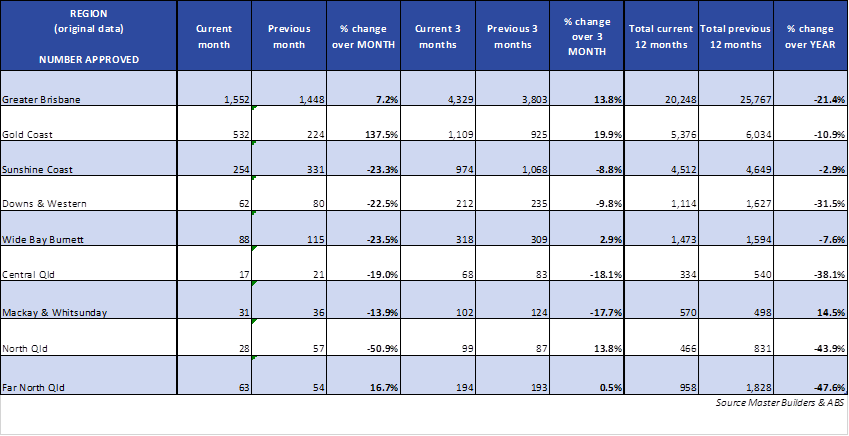Click the Current month column header
The image size is (849, 436).
coord(214,36)
